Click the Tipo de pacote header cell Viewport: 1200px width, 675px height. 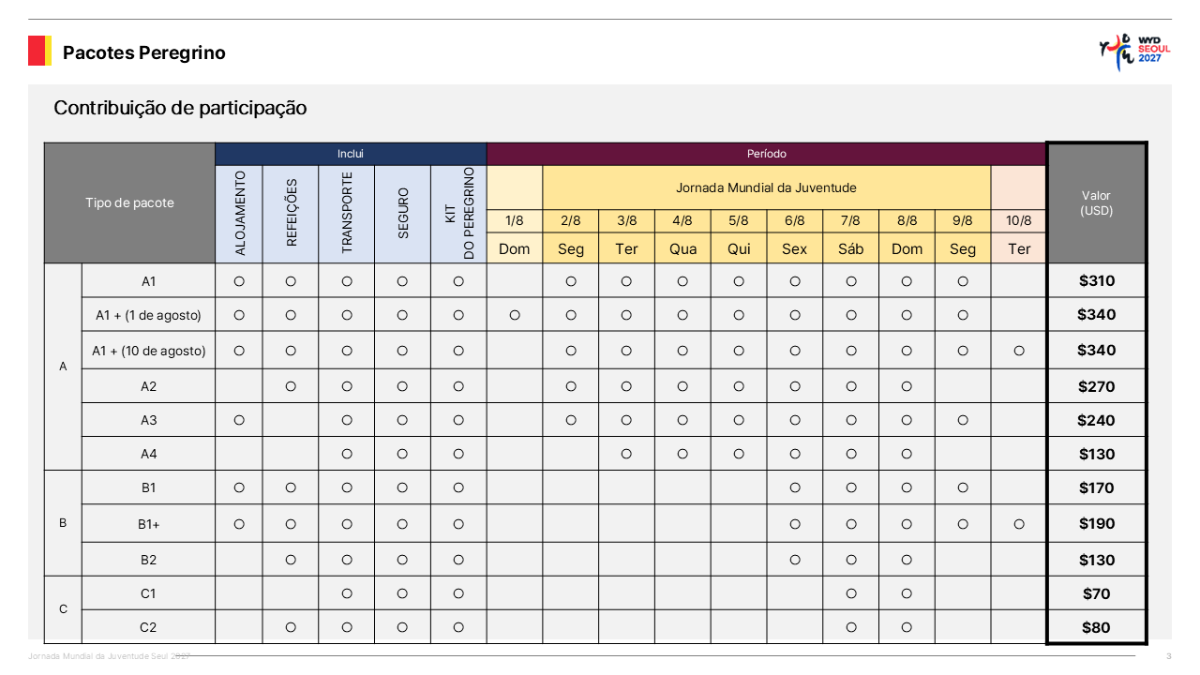[x=130, y=203]
